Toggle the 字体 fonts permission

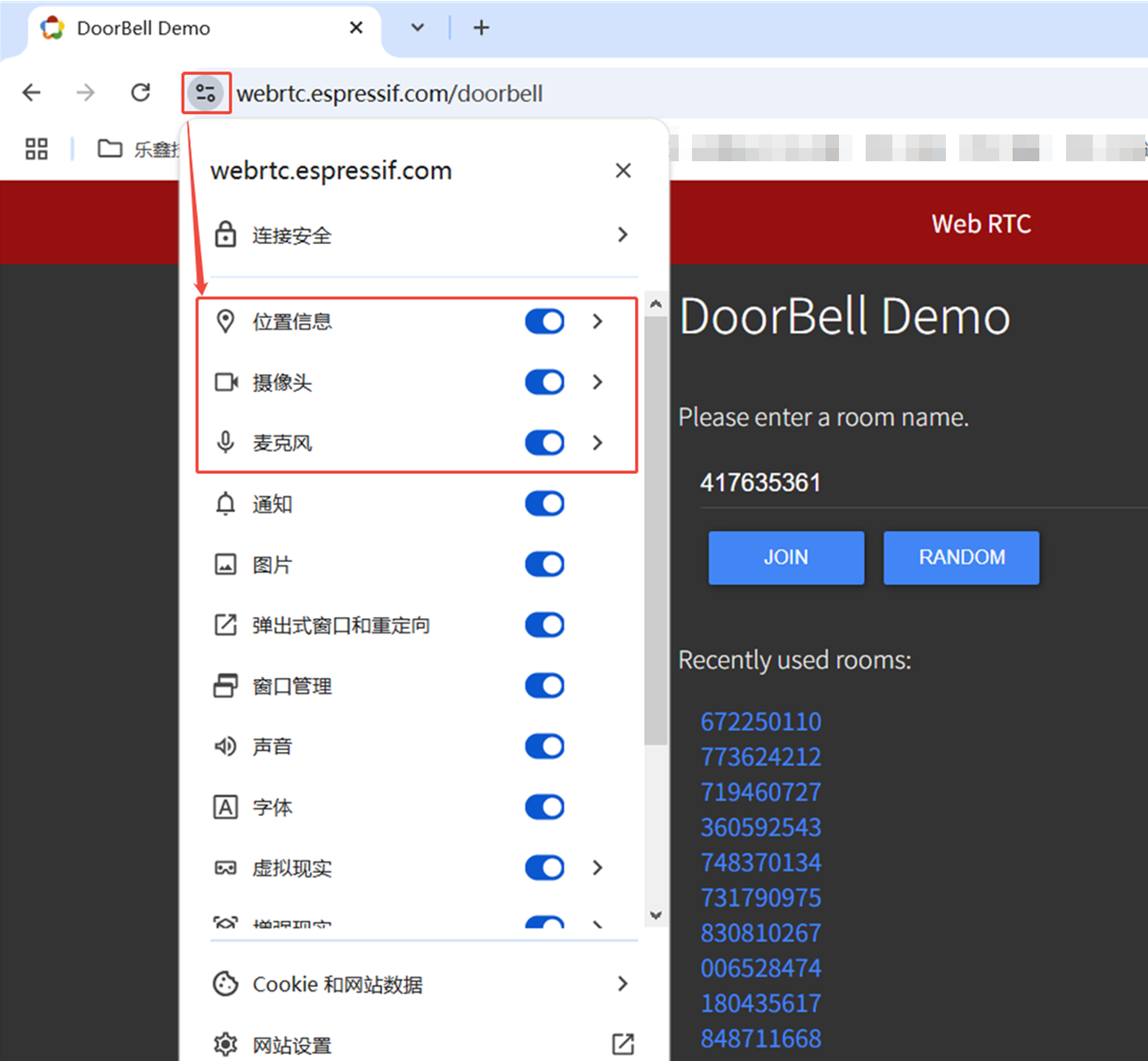click(x=544, y=807)
